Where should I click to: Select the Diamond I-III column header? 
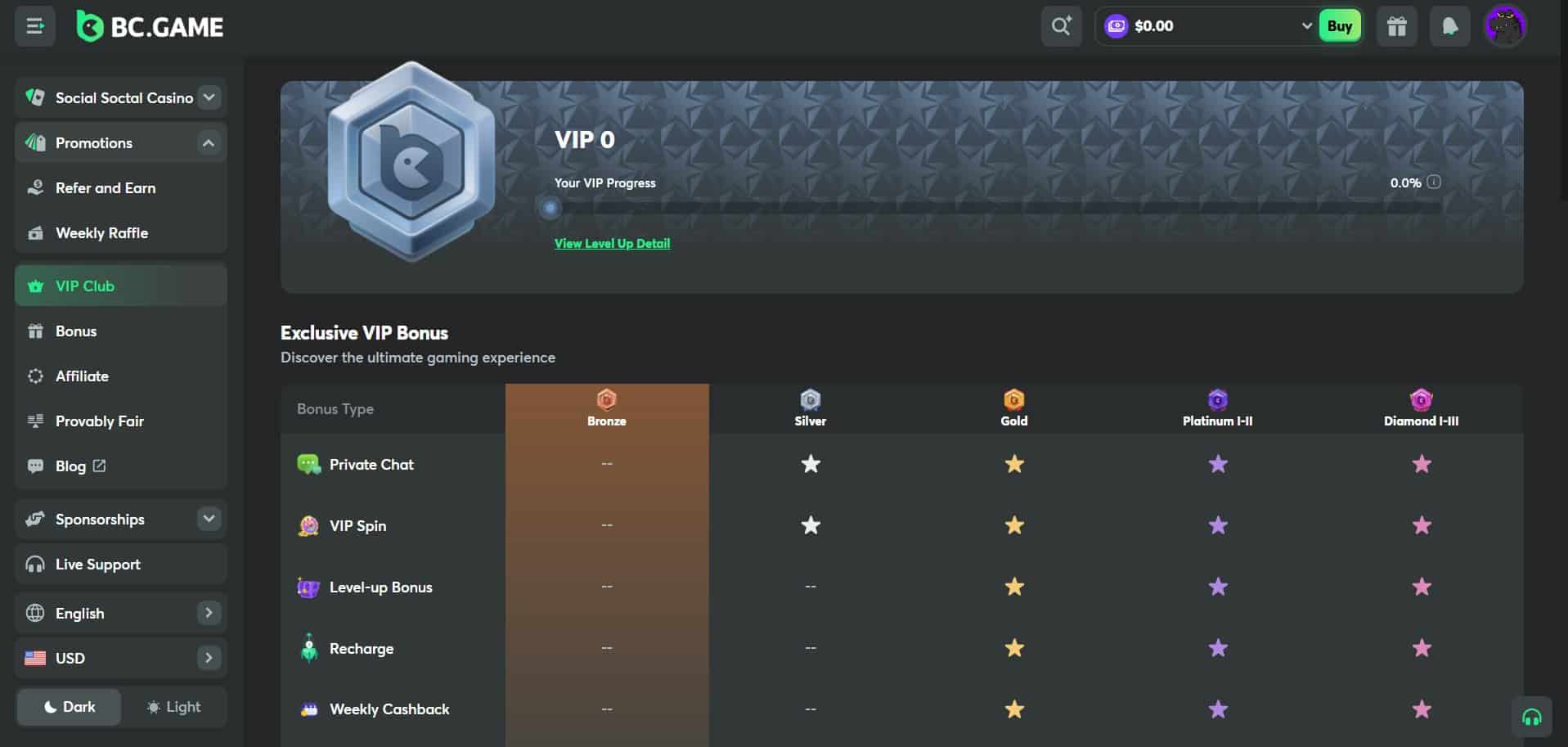click(x=1421, y=408)
